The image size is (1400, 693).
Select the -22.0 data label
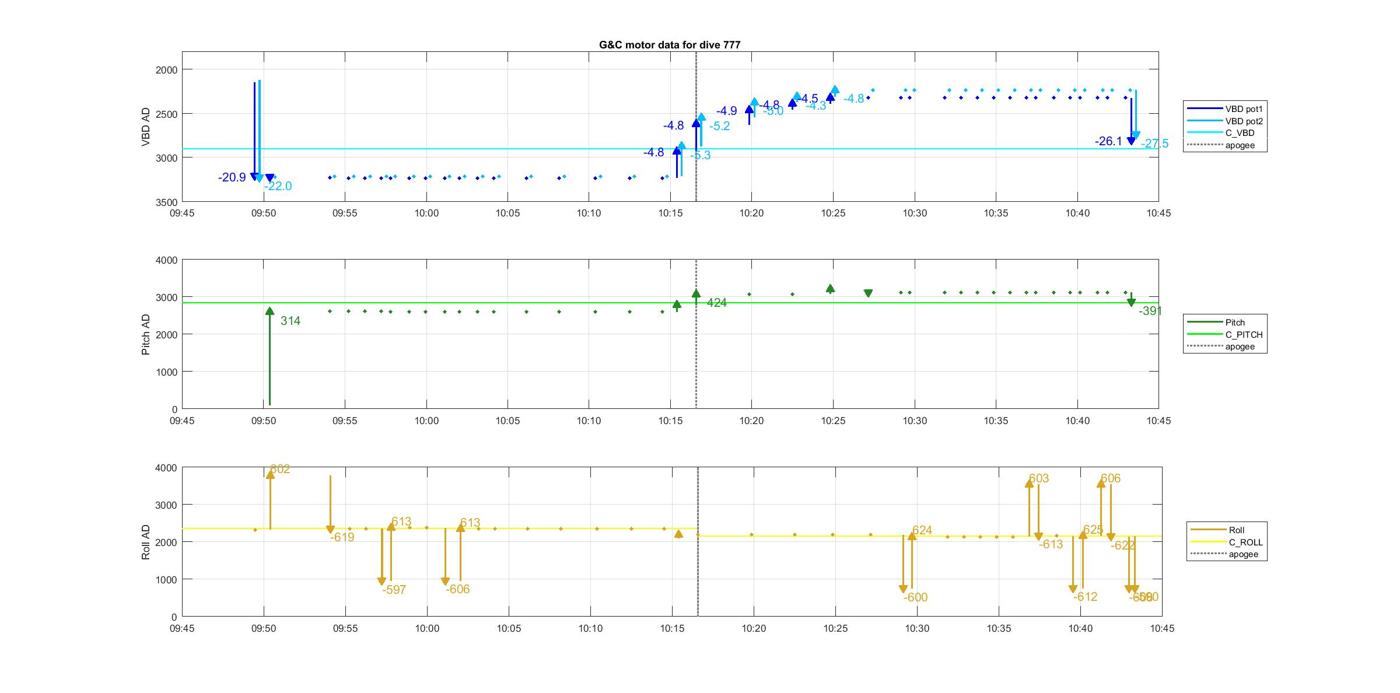click(278, 186)
